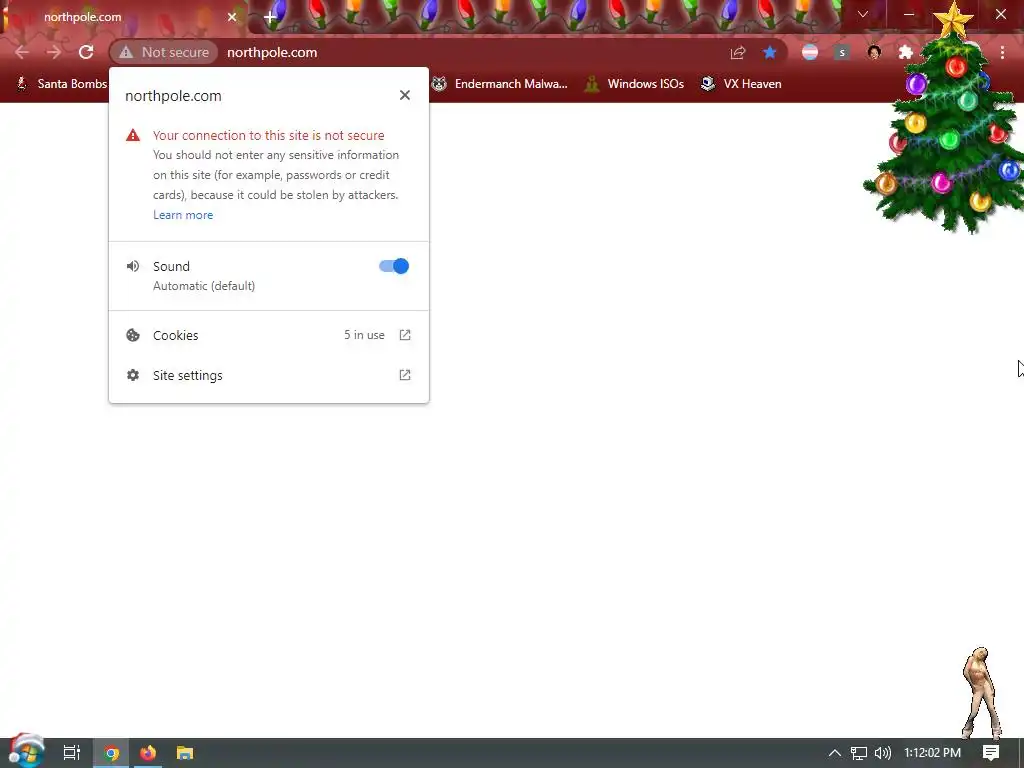The height and width of the screenshot is (768, 1024).
Task: Click Chrome icon on taskbar
Action: coord(112,753)
